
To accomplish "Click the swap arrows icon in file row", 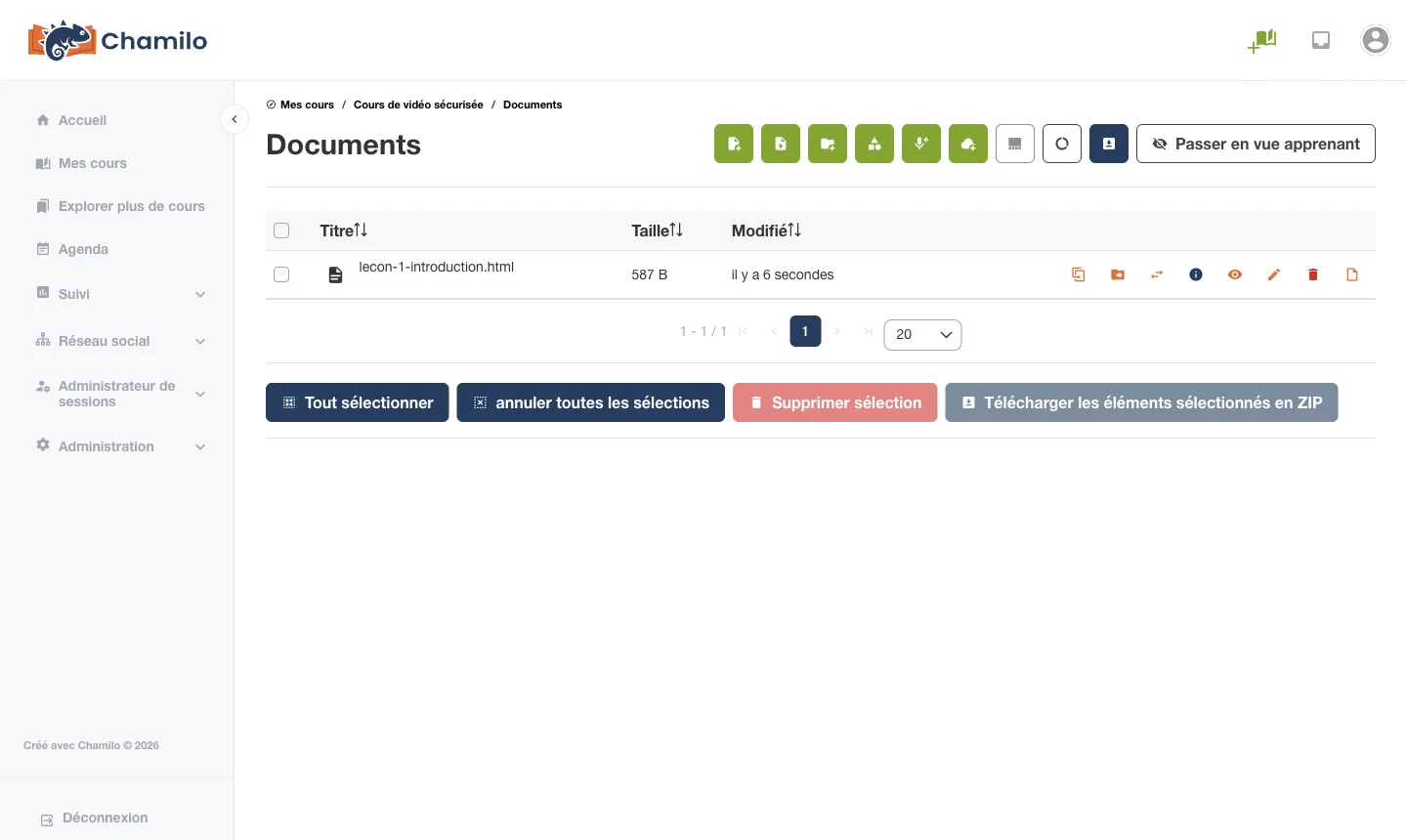I will (x=1157, y=274).
